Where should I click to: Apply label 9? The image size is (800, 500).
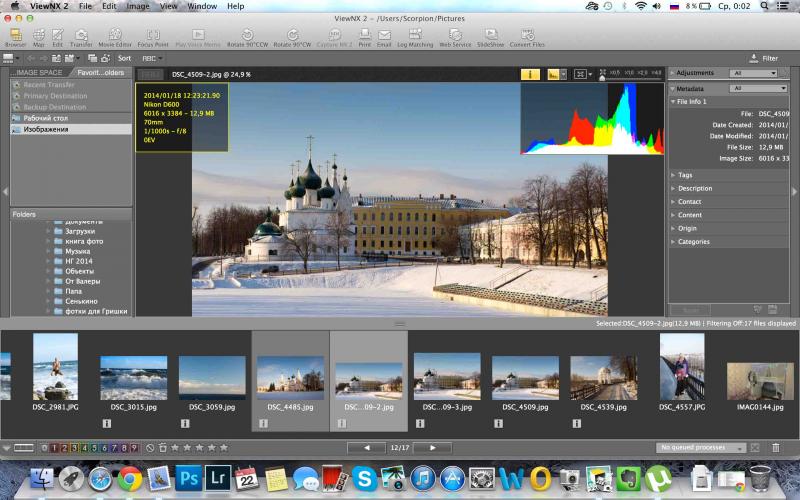click(134, 448)
